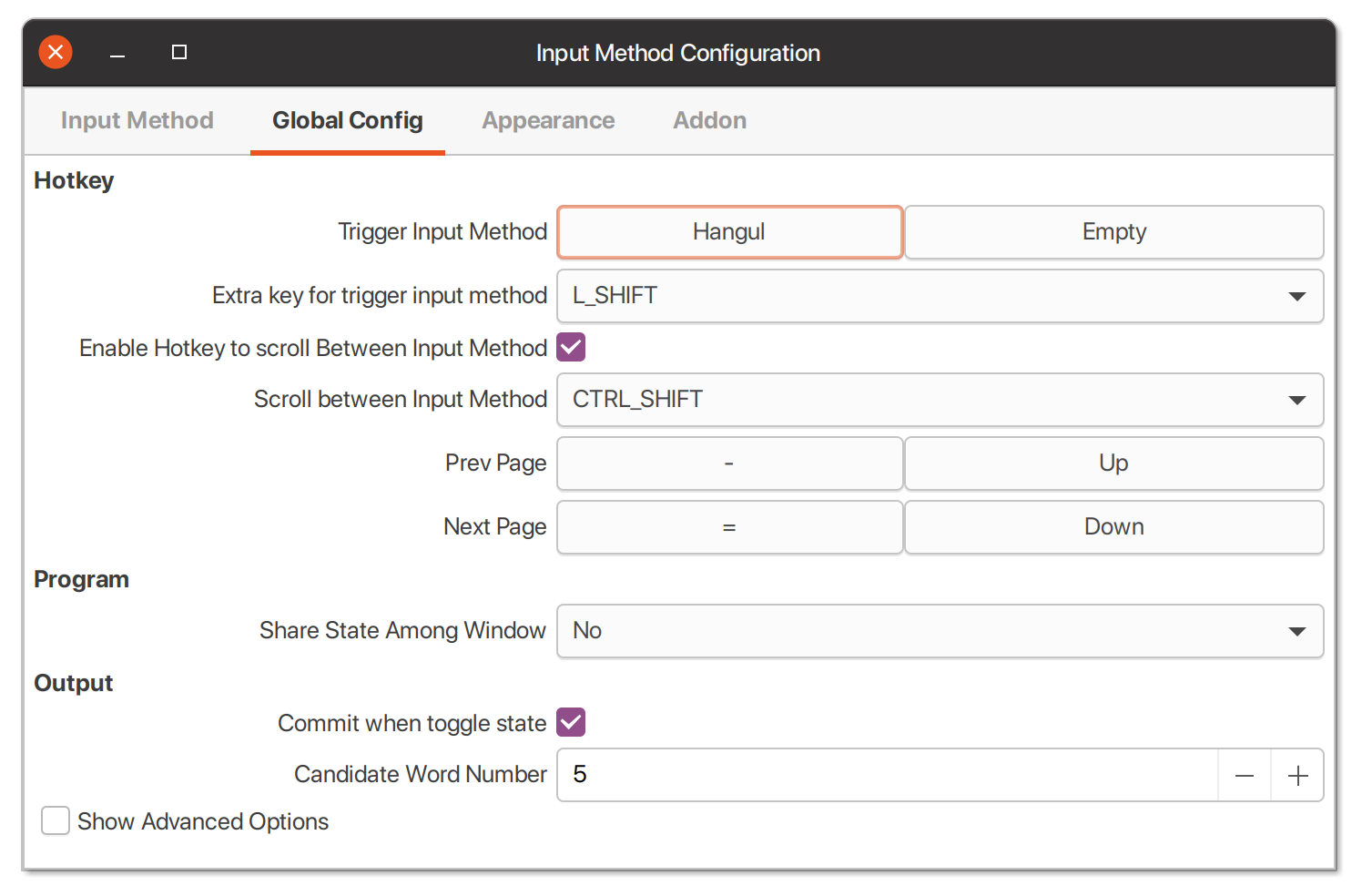
Task: Switch to the Input Method tab
Action: 137,120
